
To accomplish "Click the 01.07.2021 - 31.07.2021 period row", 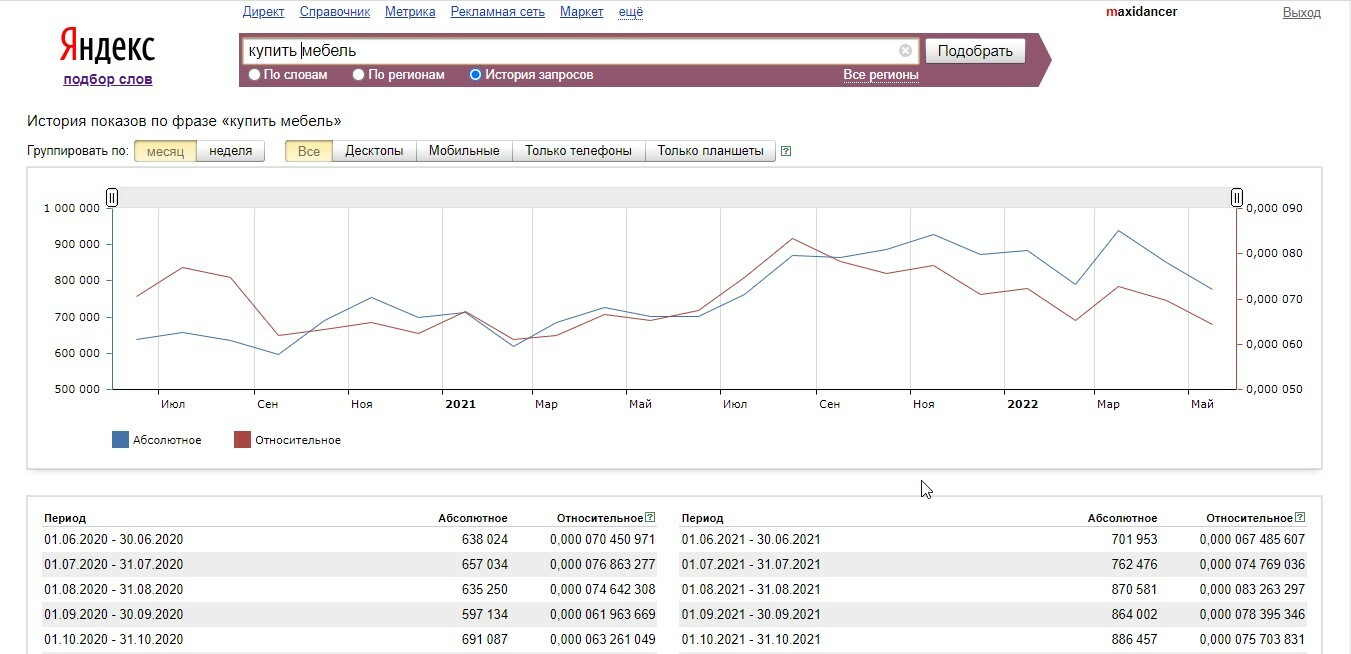I will click(993, 564).
